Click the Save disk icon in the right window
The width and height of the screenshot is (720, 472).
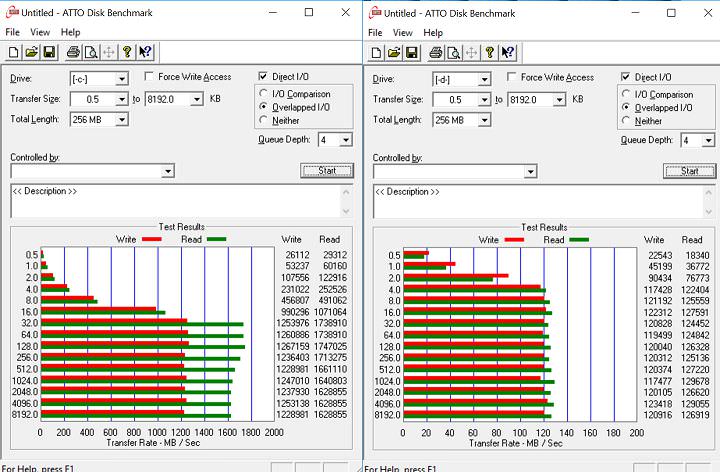pyautogui.click(x=413, y=53)
